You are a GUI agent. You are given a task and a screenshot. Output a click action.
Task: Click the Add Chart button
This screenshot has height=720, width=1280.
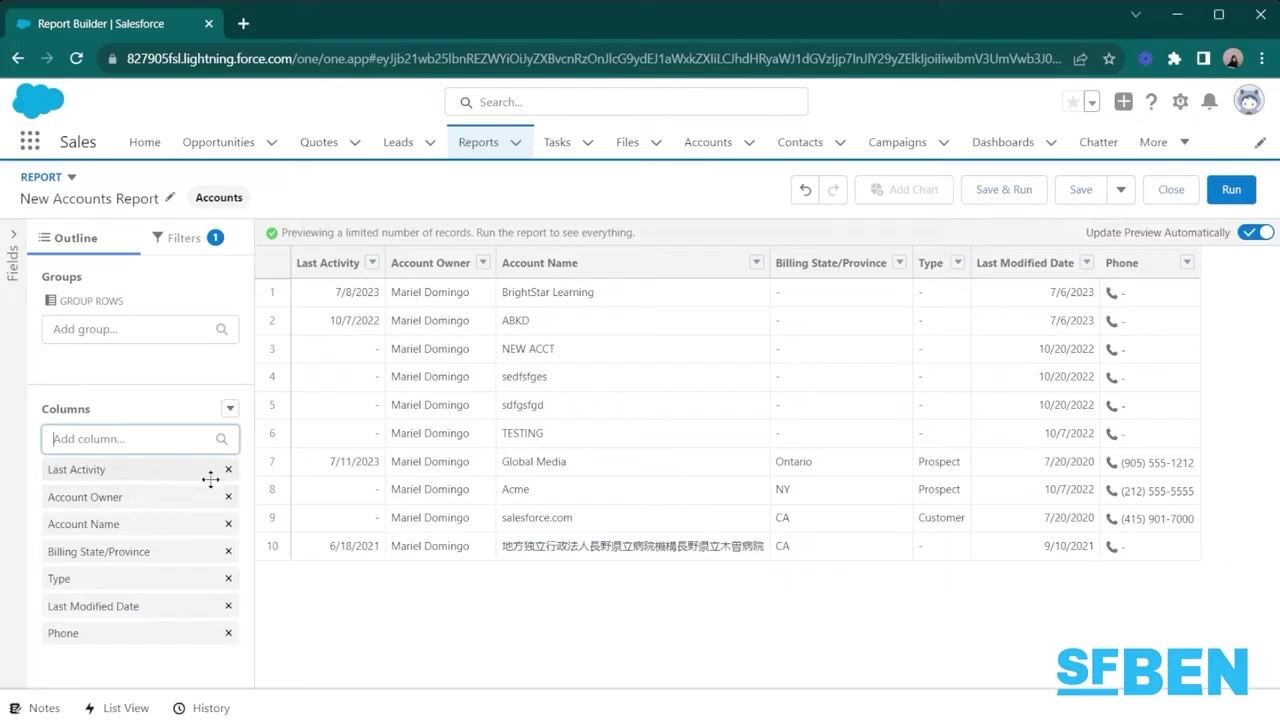coord(904,190)
